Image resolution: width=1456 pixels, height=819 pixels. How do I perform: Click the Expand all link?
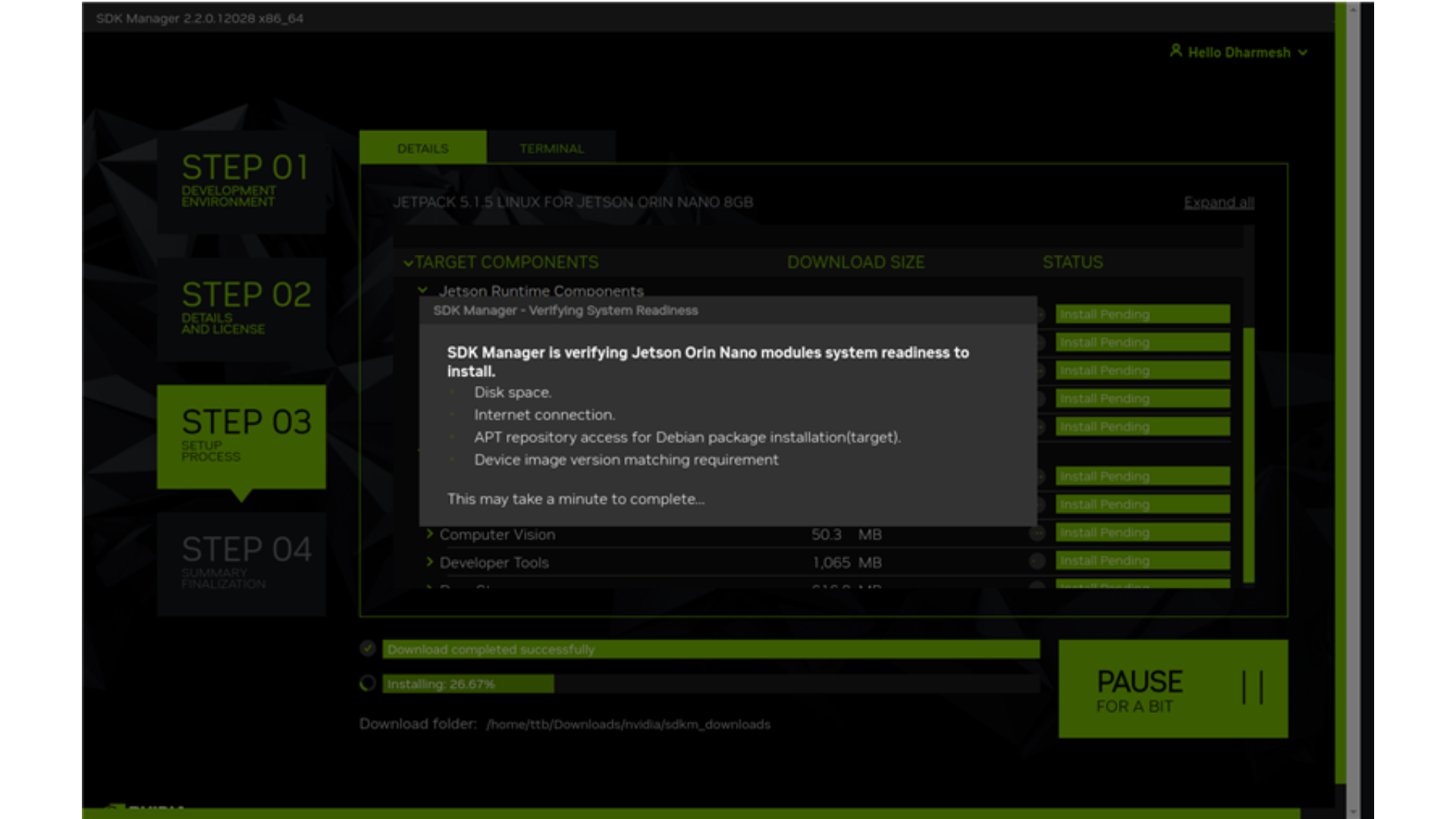(1219, 202)
